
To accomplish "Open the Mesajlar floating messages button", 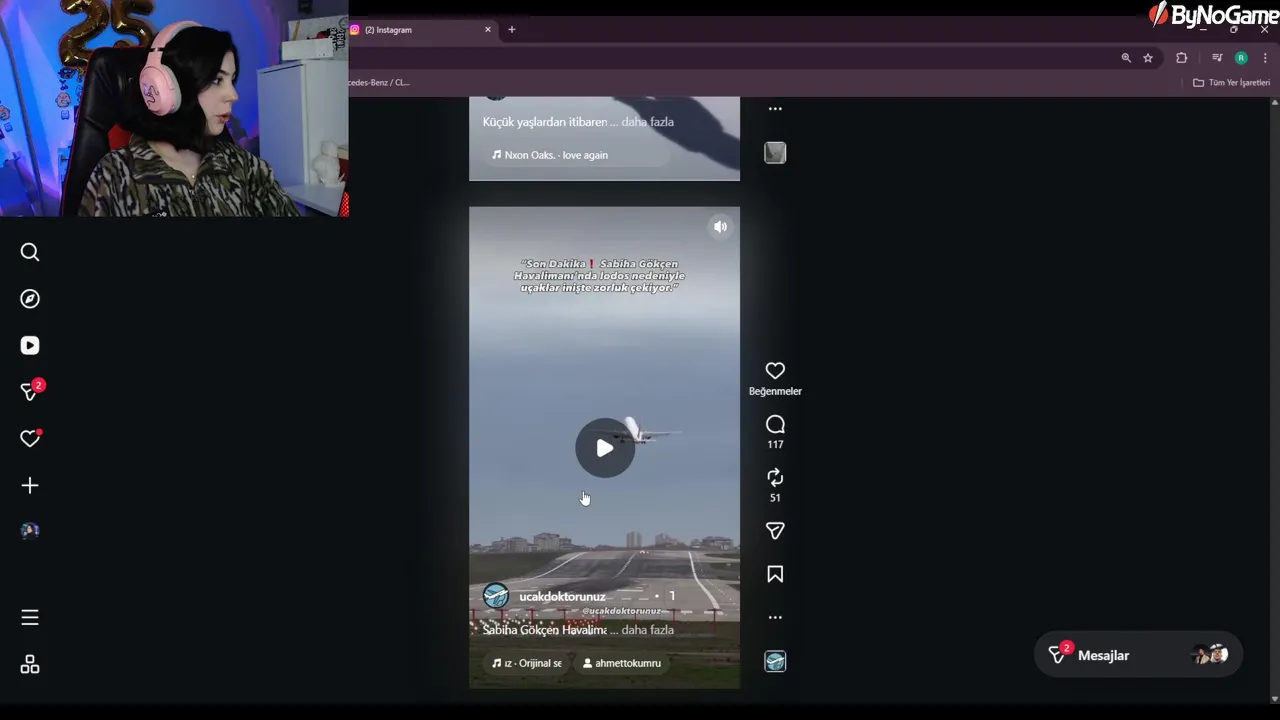I will coord(1138,655).
